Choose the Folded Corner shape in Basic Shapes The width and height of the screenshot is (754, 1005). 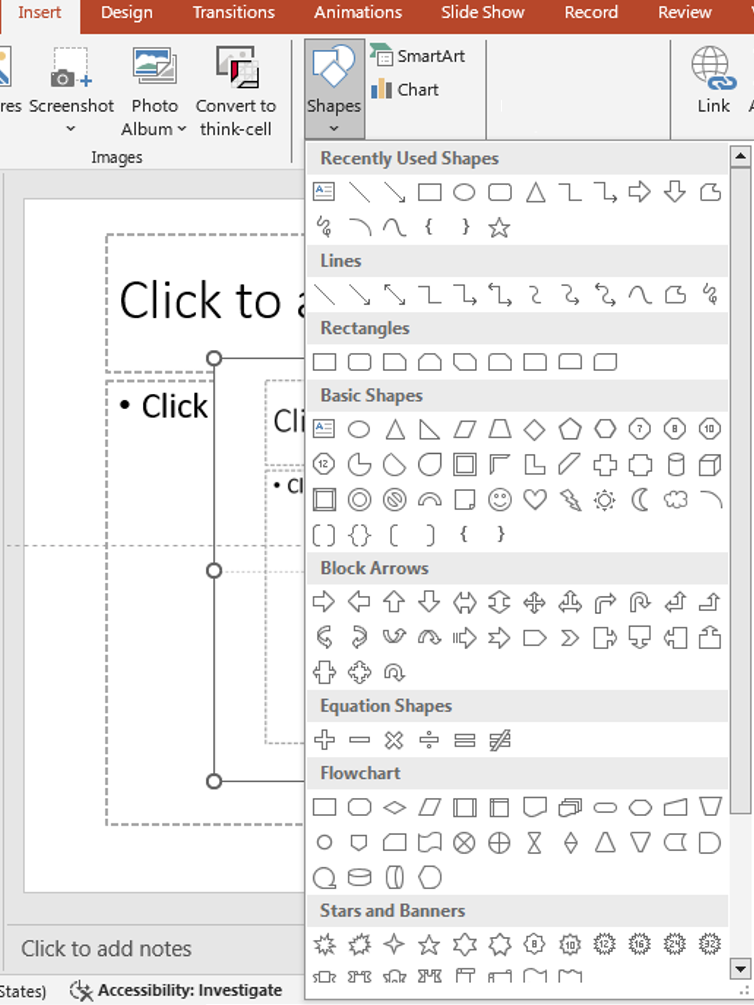(x=464, y=500)
